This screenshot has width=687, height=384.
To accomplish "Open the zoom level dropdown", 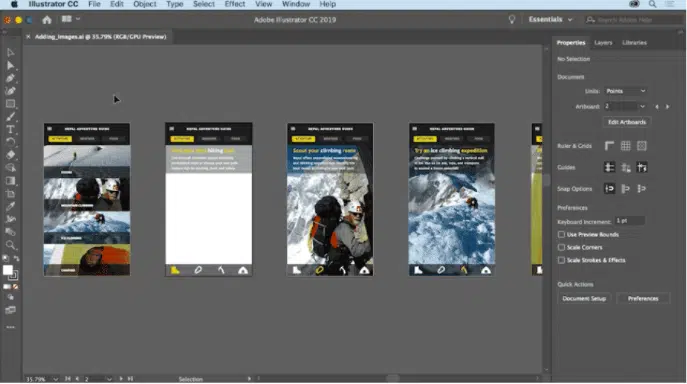I will (56, 379).
